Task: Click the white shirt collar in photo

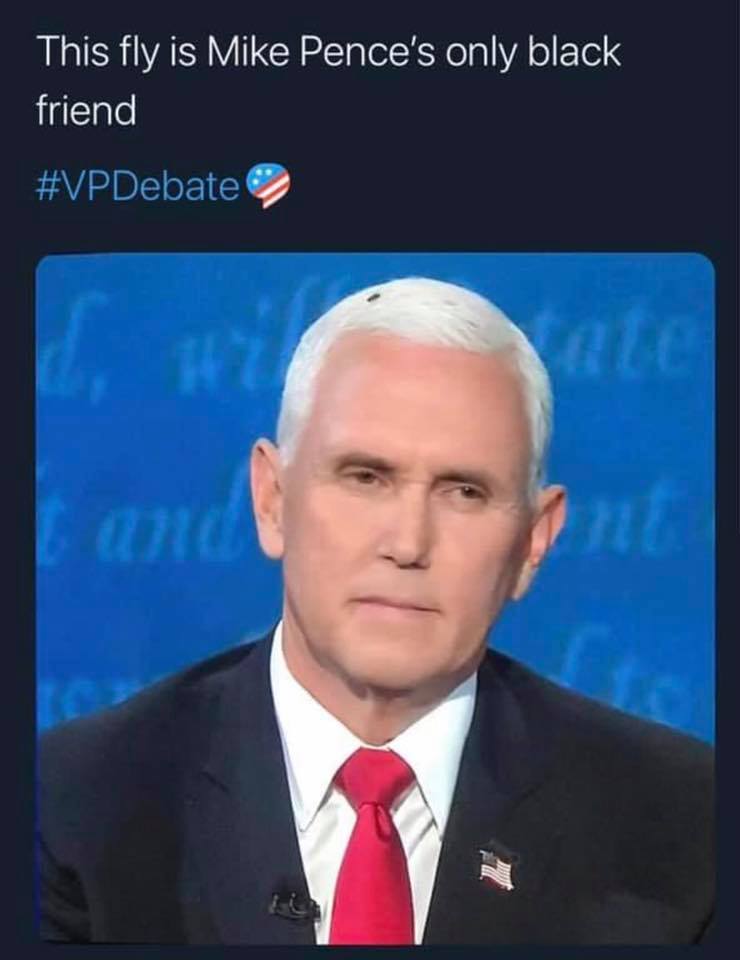Action: (367, 722)
